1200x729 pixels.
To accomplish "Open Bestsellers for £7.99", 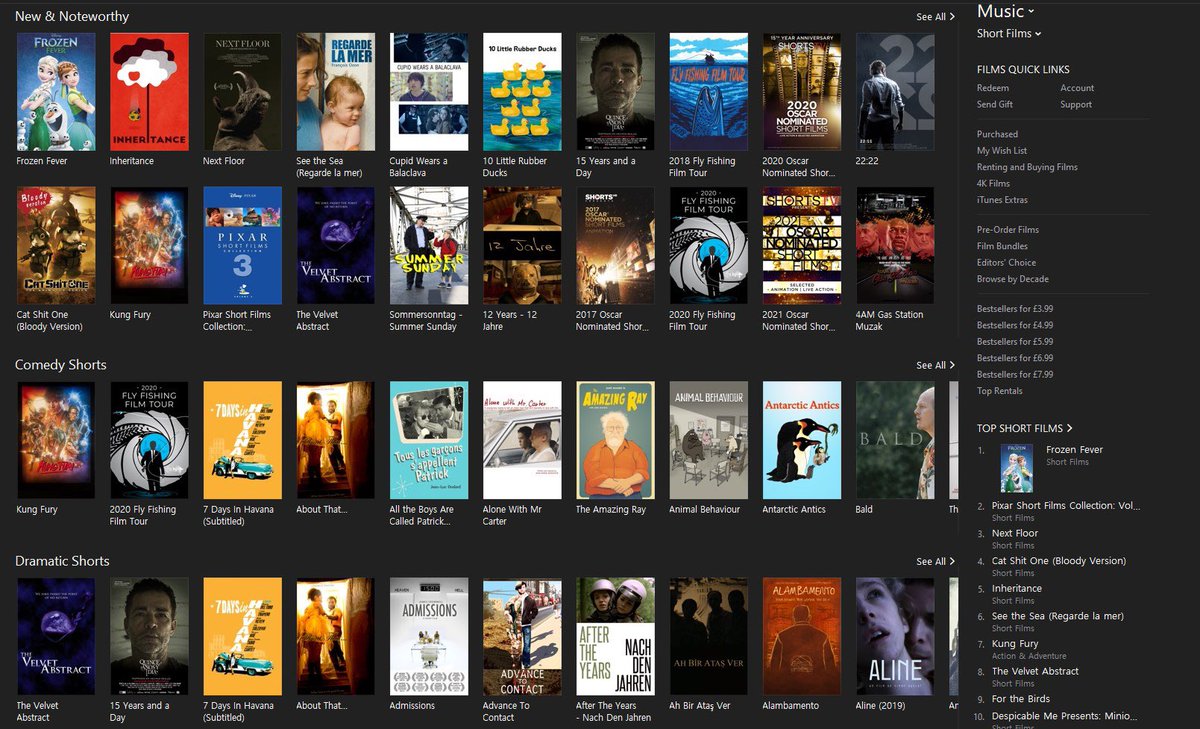I will coord(1015,375).
